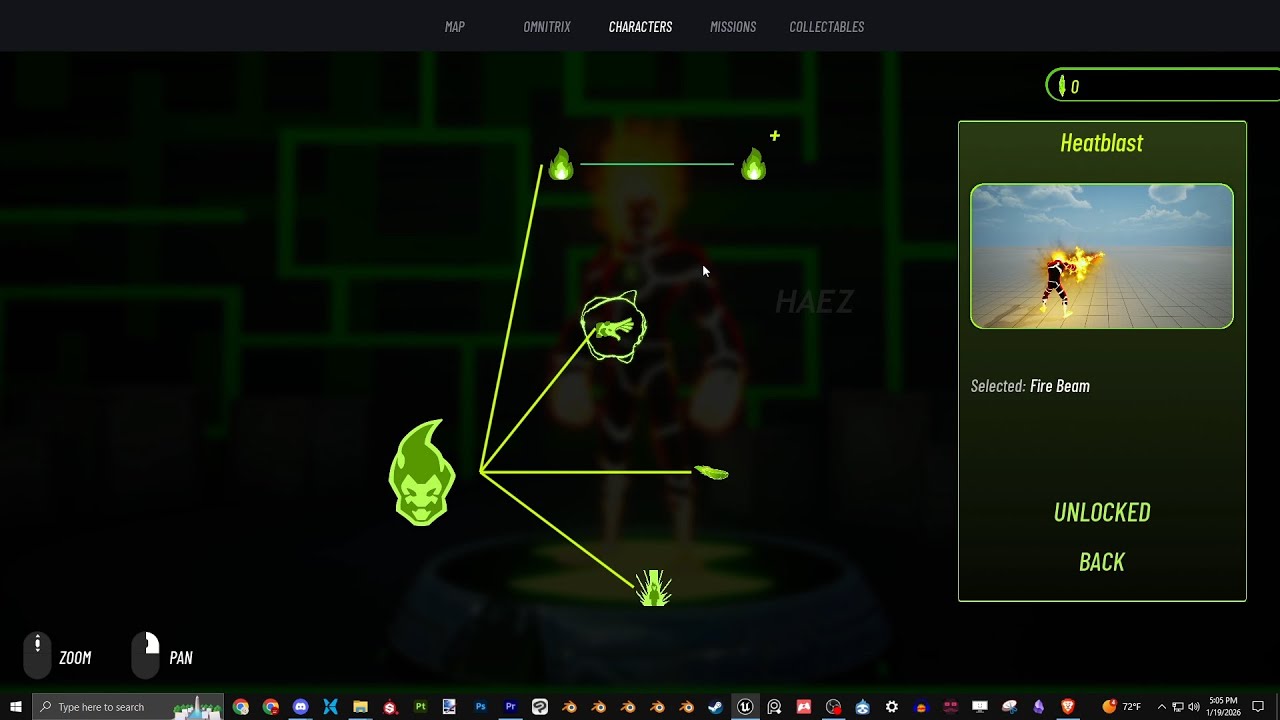Image resolution: width=1280 pixels, height=720 pixels.
Task: Click the BACK button
Action: (x=1102, y=562)
